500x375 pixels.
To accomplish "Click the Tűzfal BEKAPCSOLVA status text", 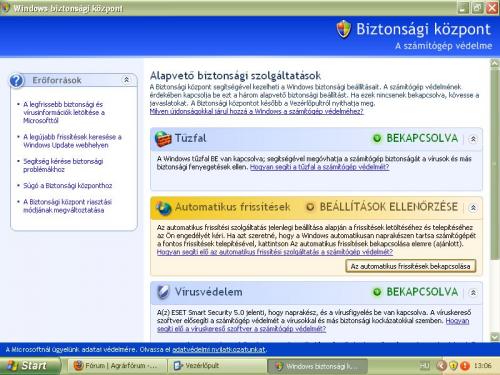I will coord(422,138).
